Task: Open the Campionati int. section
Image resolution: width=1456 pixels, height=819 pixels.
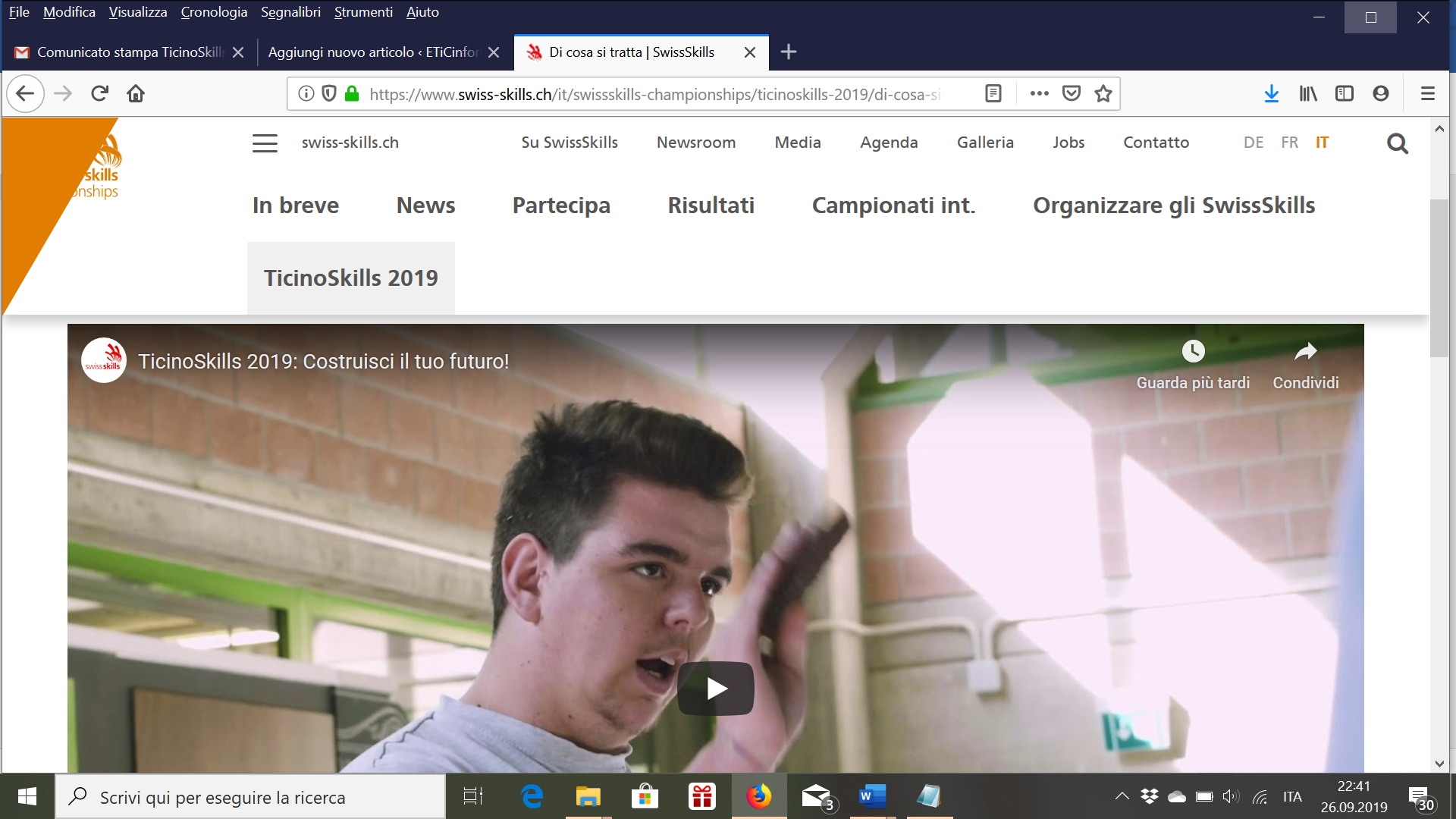Action: (x=893, y=206)
